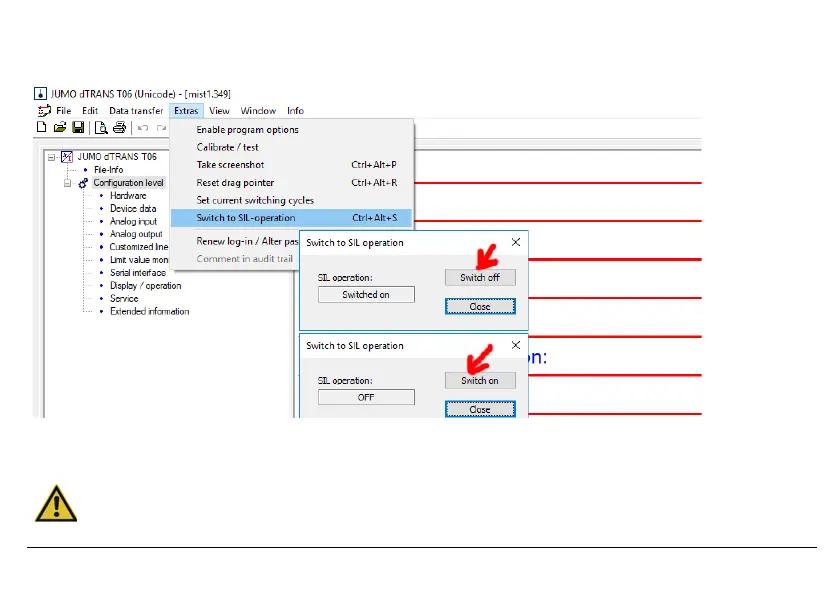Select File-Info tree item

[x=108, y=170]
